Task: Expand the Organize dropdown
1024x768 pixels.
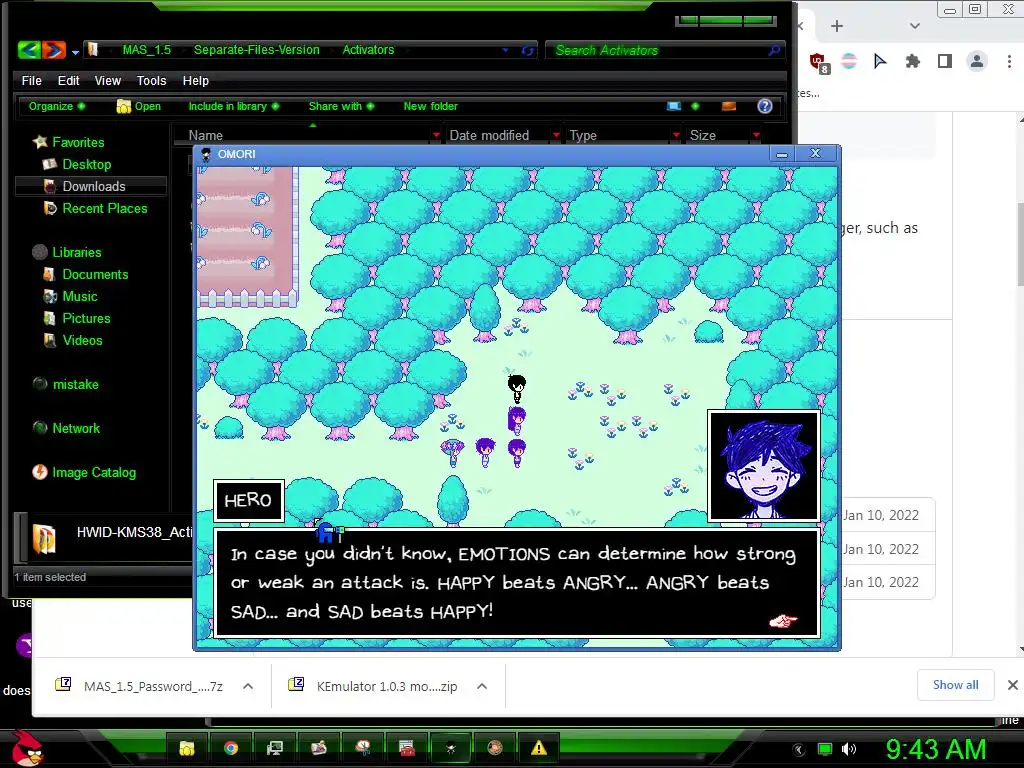Action: (56, 106)
